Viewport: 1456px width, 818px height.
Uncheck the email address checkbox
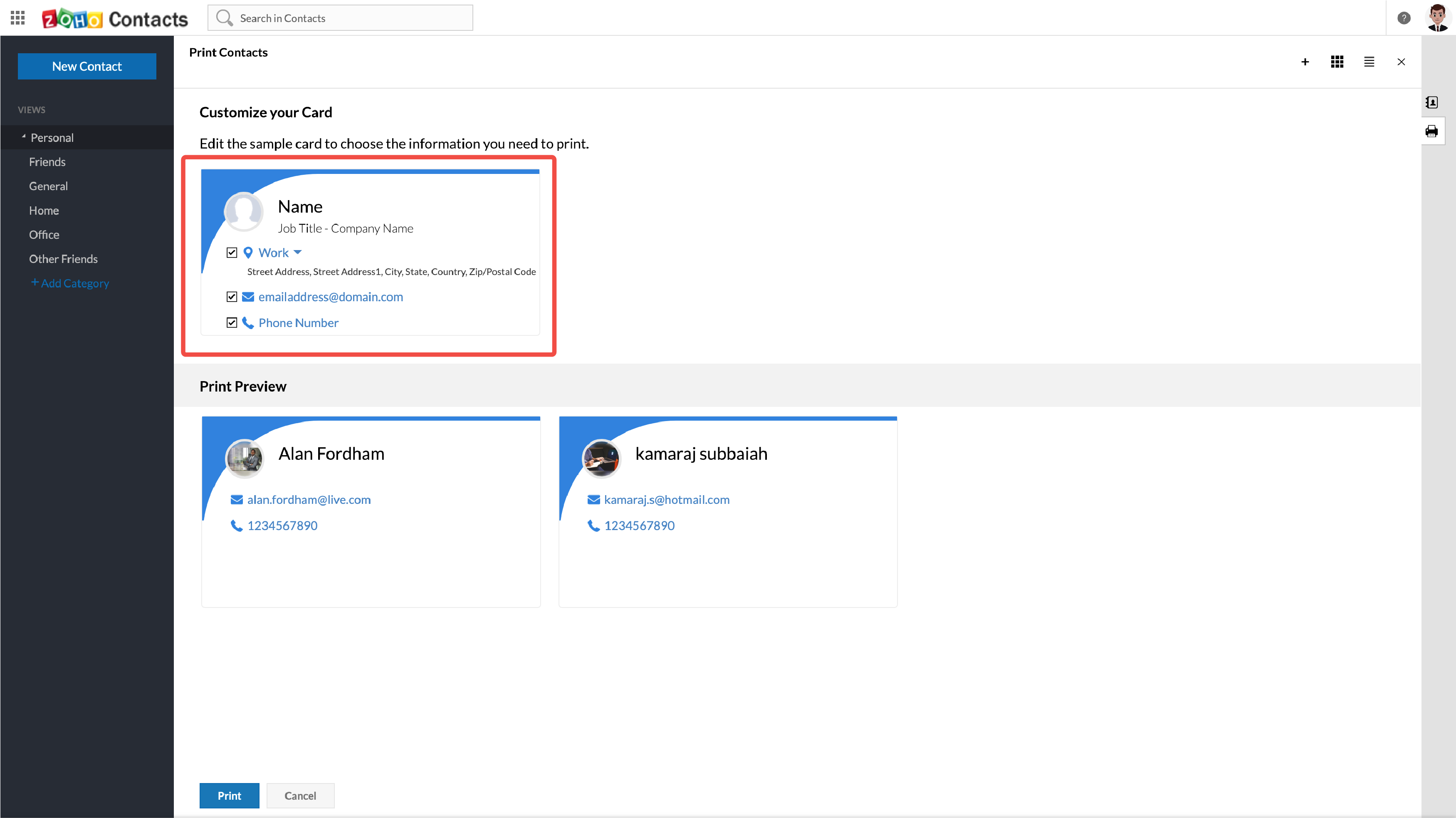[232, 297]
